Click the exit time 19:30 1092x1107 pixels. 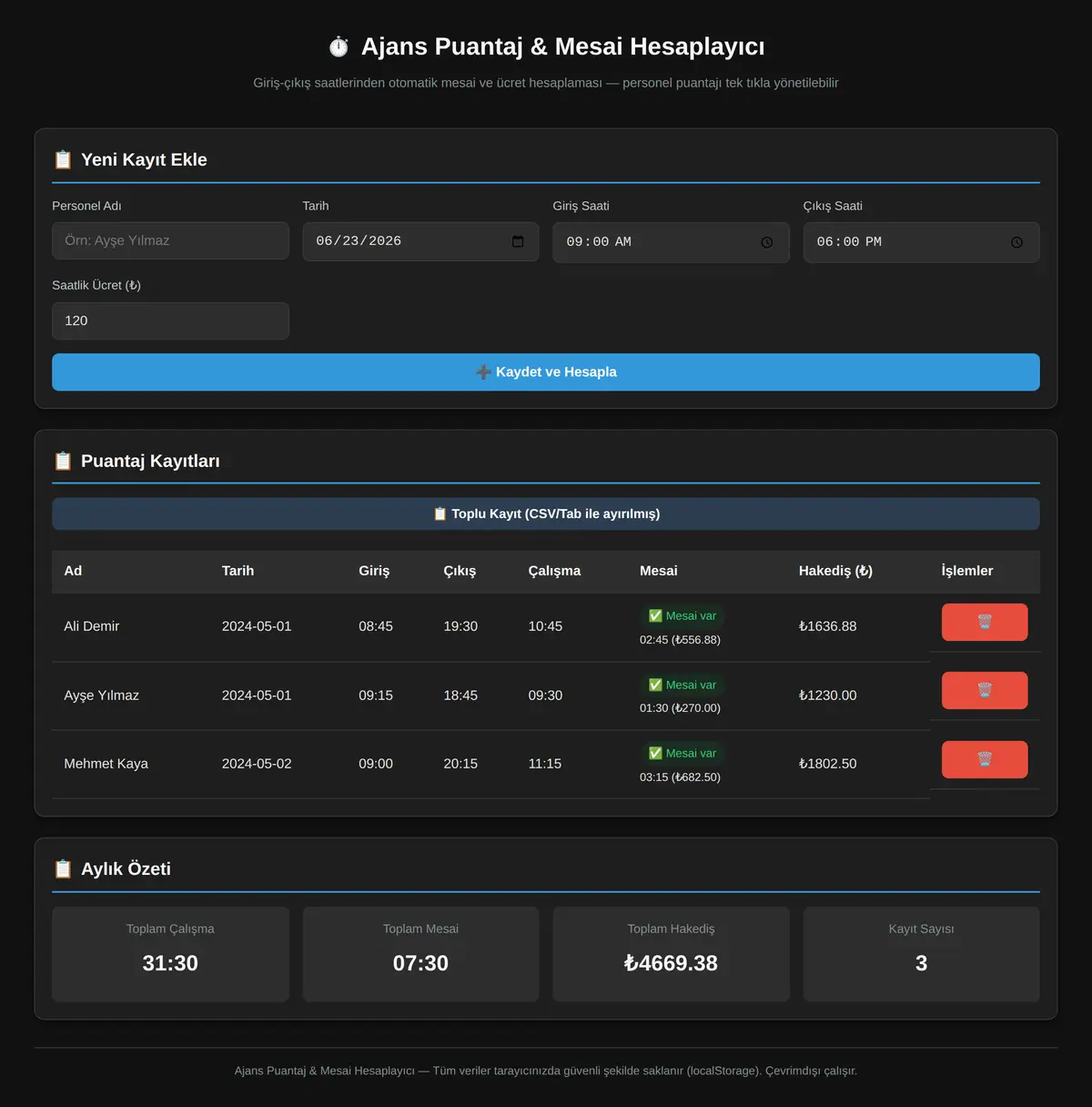(x=460, y=626)
